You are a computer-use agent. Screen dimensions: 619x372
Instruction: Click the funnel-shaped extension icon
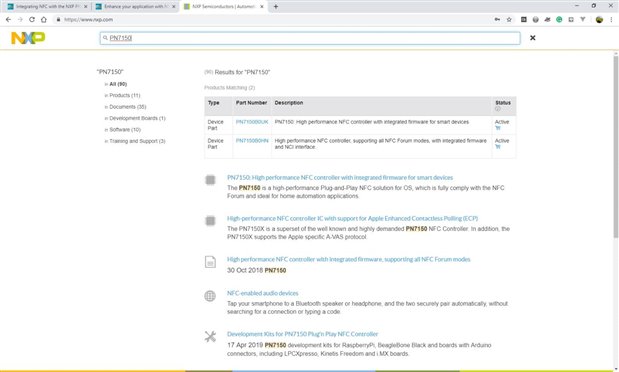(583, 19)
